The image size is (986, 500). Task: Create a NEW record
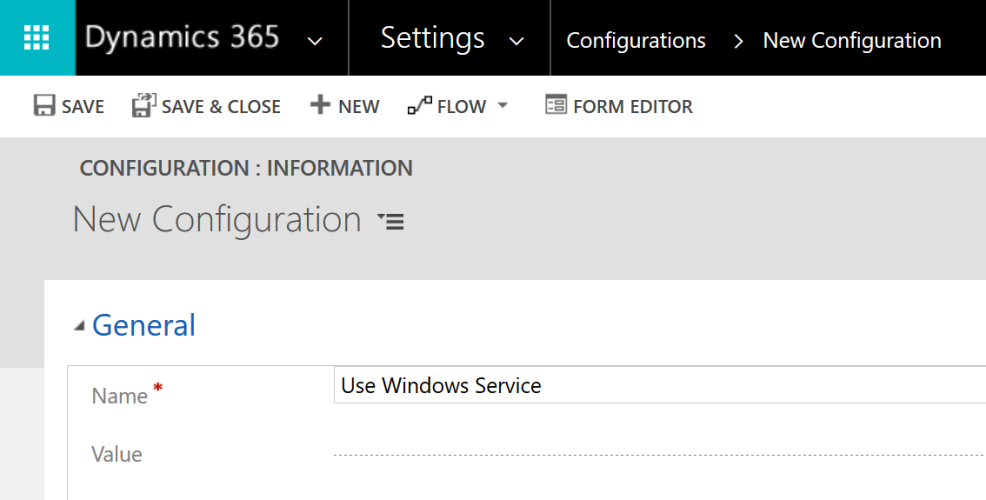click(x=359, y=107)
